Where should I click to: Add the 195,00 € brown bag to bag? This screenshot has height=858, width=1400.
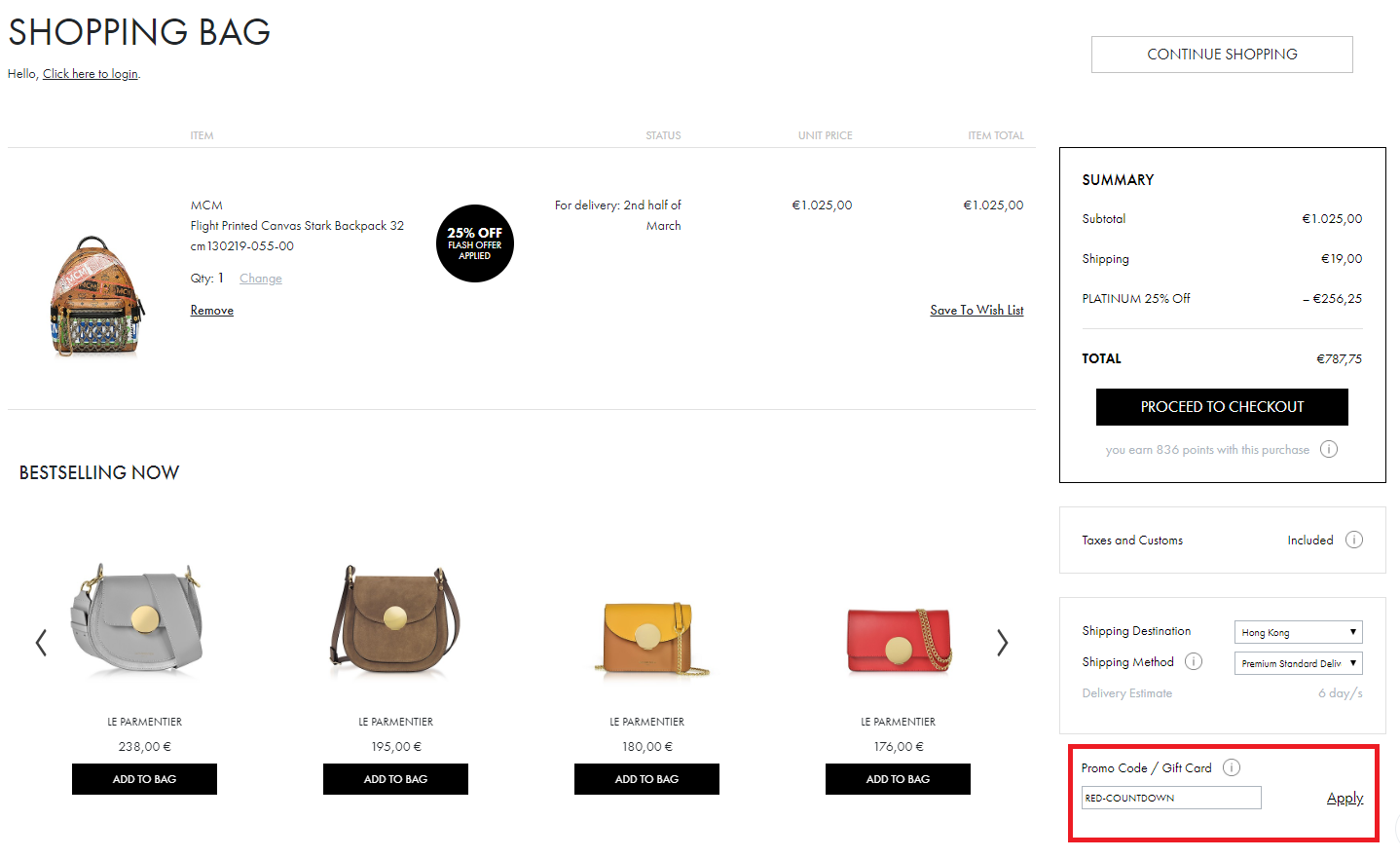click(x=395, y=779)
